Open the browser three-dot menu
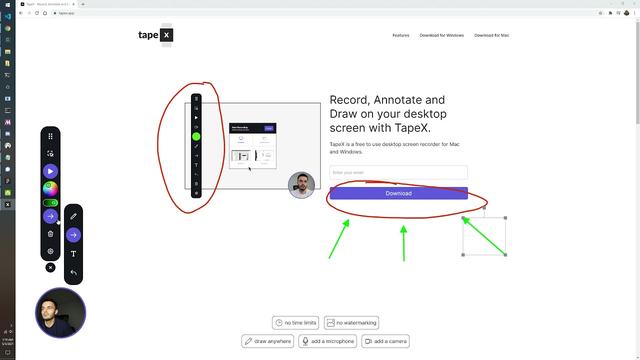 (635, 13)
